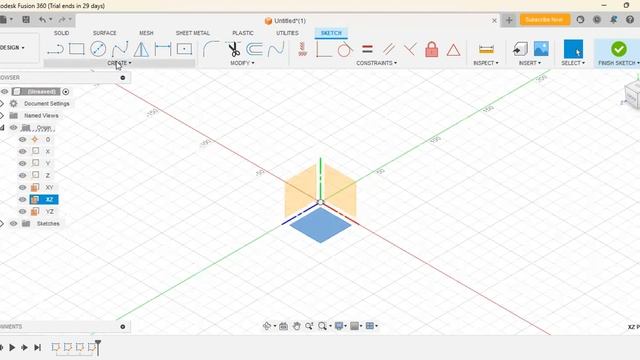This screenshot has width=640, height=360.
Task: Switch to the UTILITIES tab
Action: (x=287, y=33)
